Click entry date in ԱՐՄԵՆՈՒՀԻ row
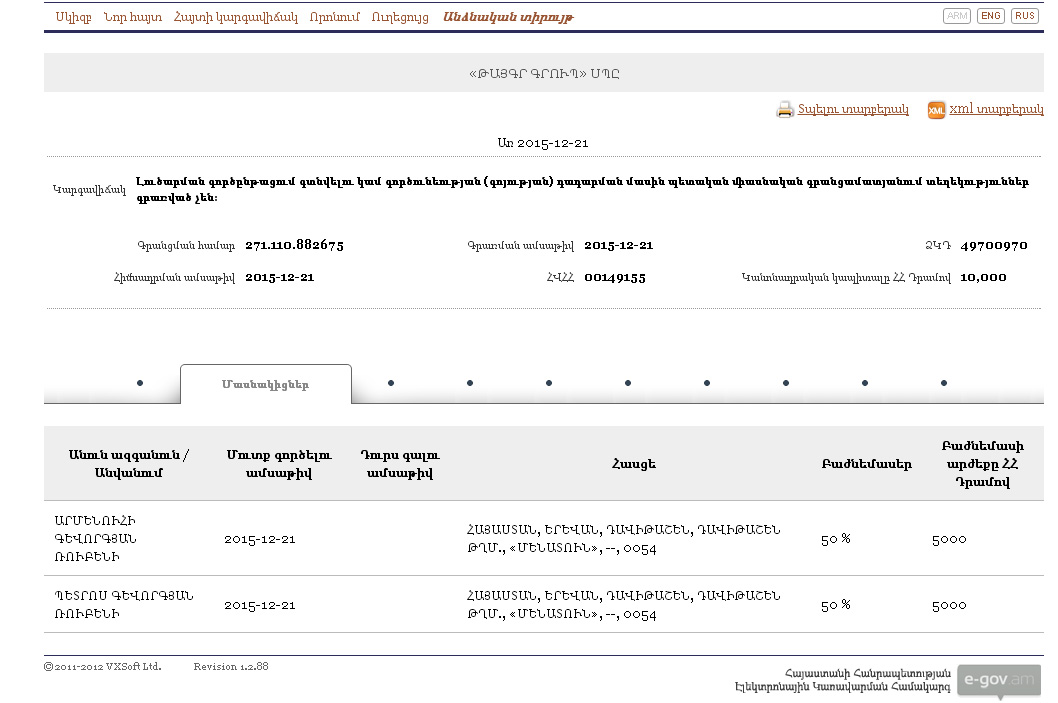The height and width of the screenshot is (703, 1058). [x=260, y=539]
